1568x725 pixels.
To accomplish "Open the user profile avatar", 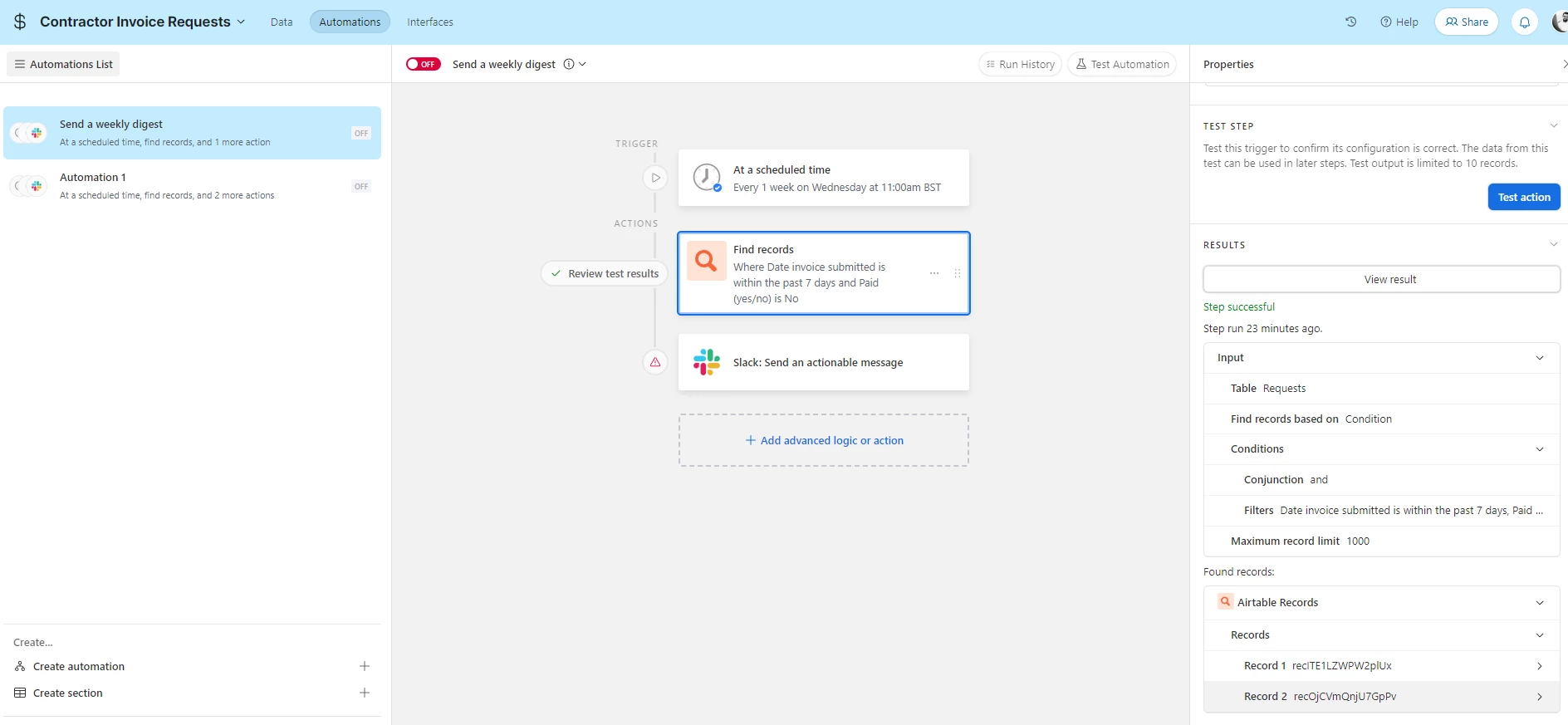I will click(x=1560, y=22).
